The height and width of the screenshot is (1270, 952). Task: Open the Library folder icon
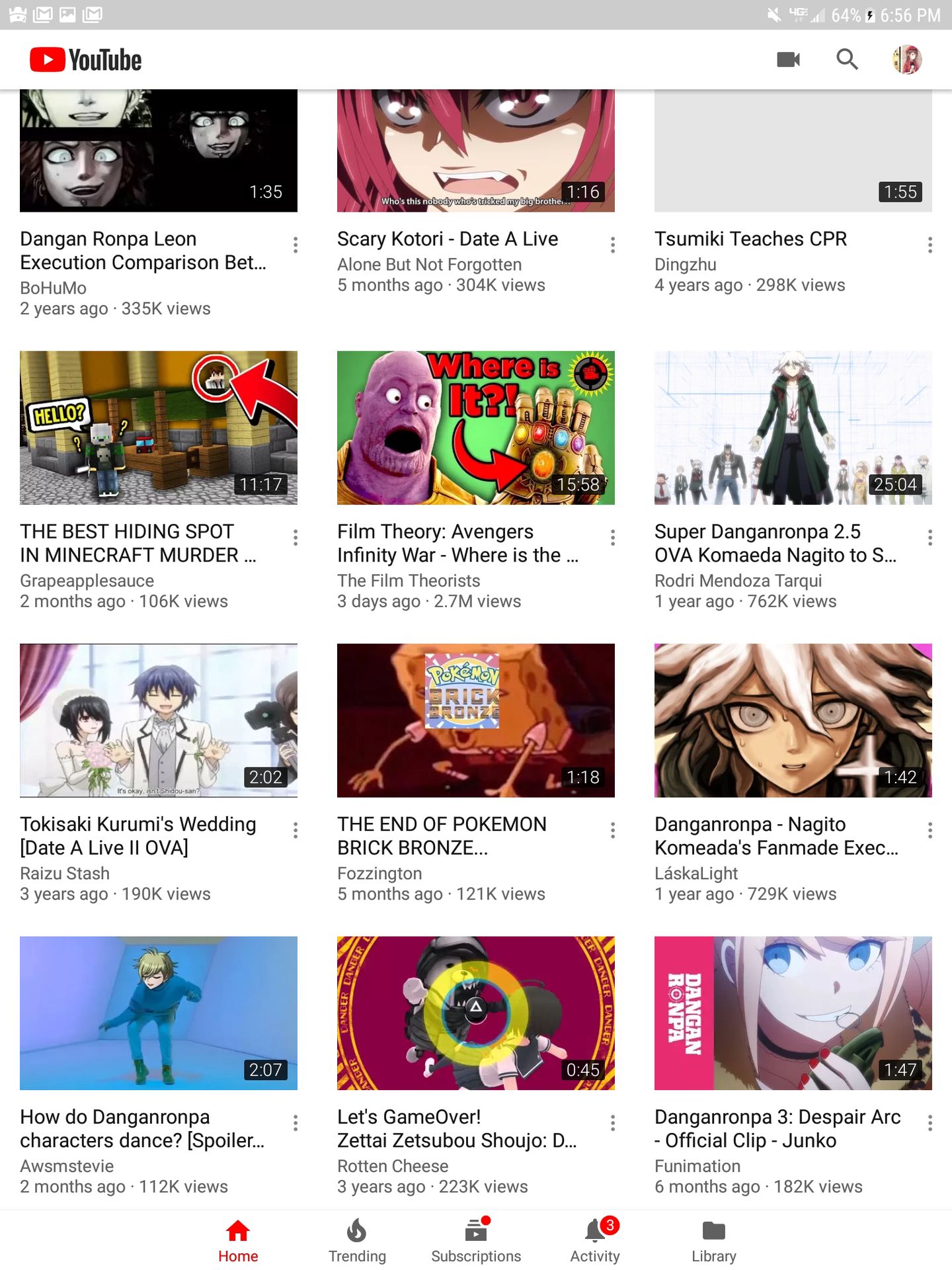(x=714, y=1231)
